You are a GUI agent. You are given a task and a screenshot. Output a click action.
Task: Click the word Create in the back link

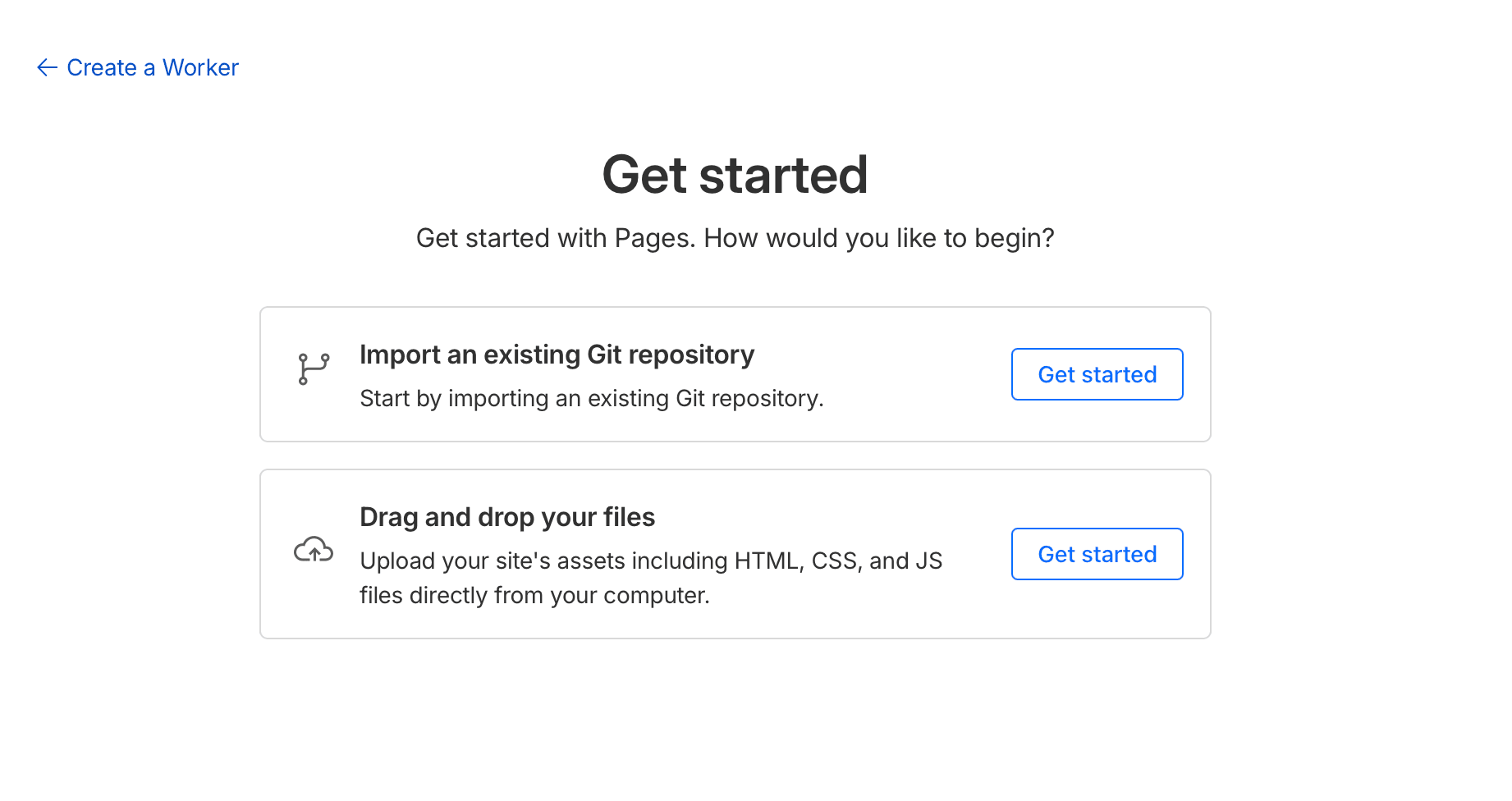(102, 67)
